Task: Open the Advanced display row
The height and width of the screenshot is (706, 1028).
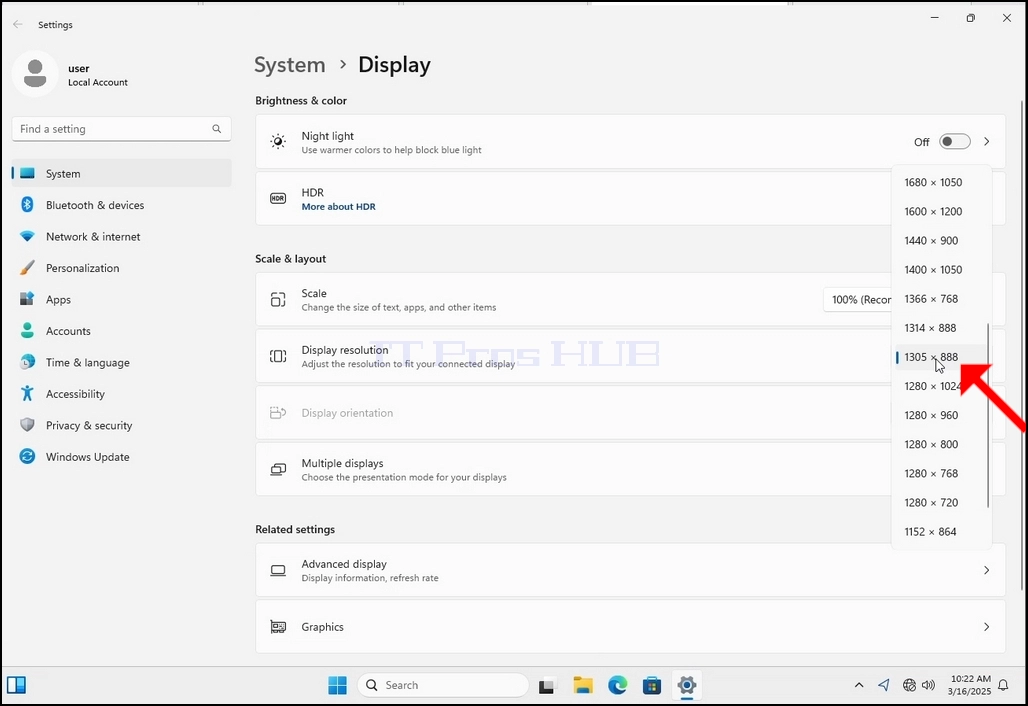Action: 630,570
